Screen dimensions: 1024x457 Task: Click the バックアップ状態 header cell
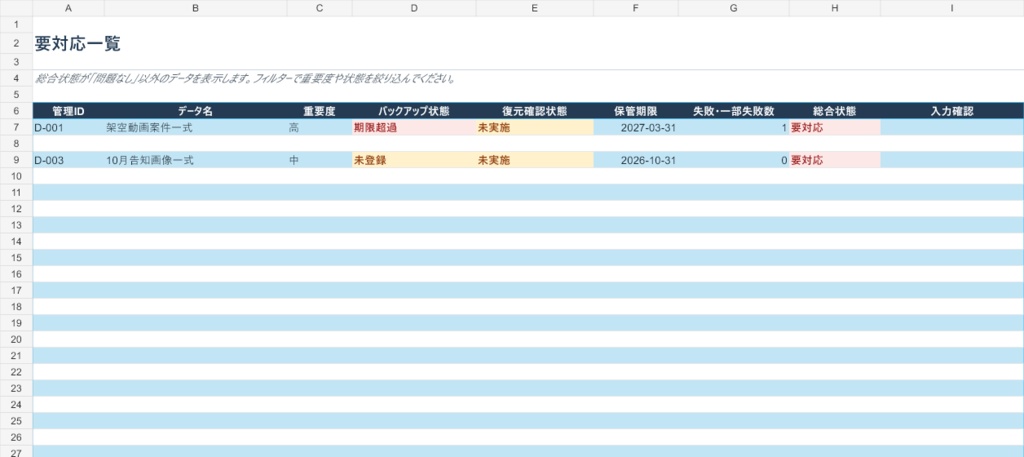[414, 111]
